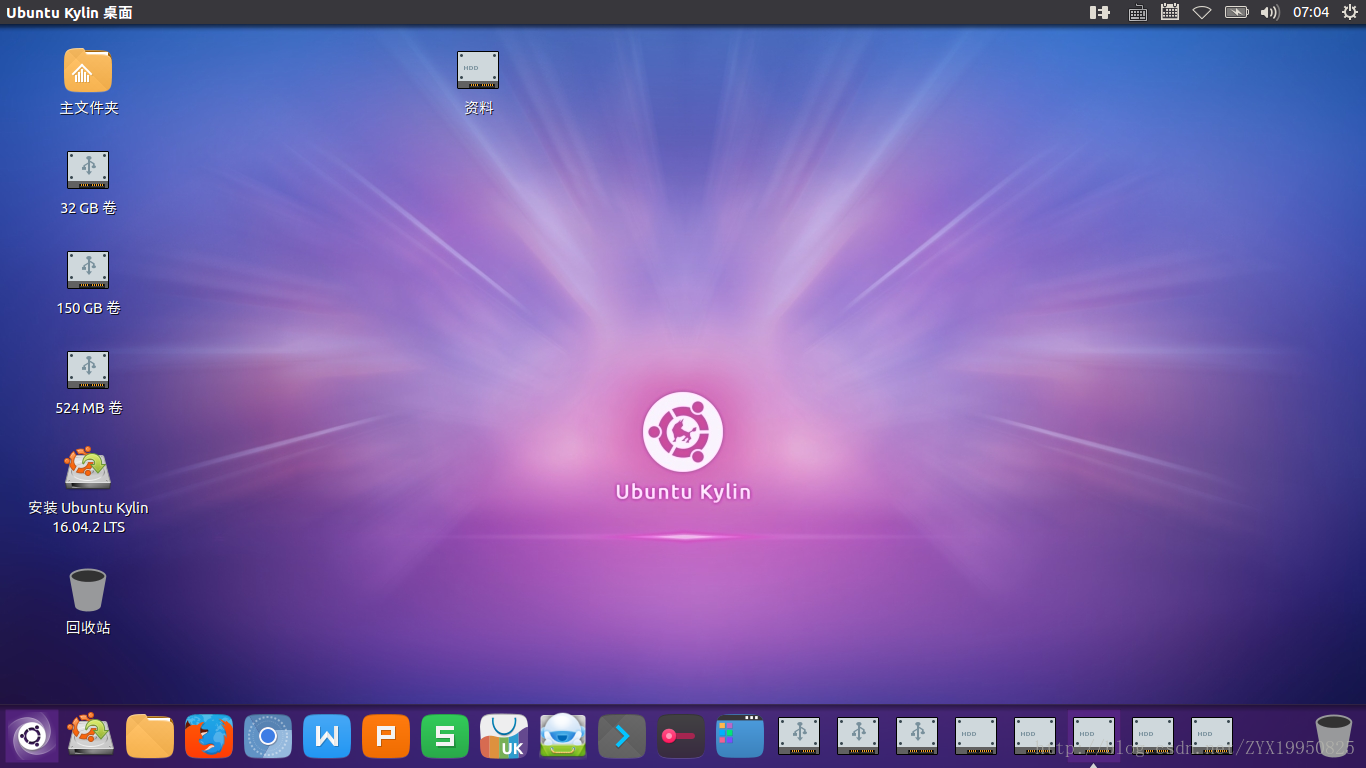Open the terminal from the dock
The height and width of the screenshot is (768, 1366).
coord(622,735)
